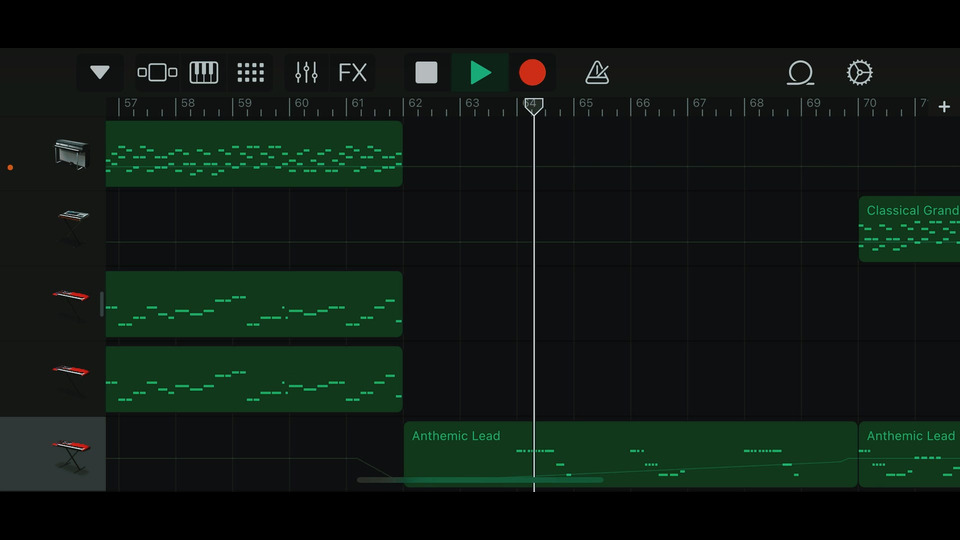Click bar 60 on the ruler
Viewport: 960px width, 540px height.
(x=301, y=103)
